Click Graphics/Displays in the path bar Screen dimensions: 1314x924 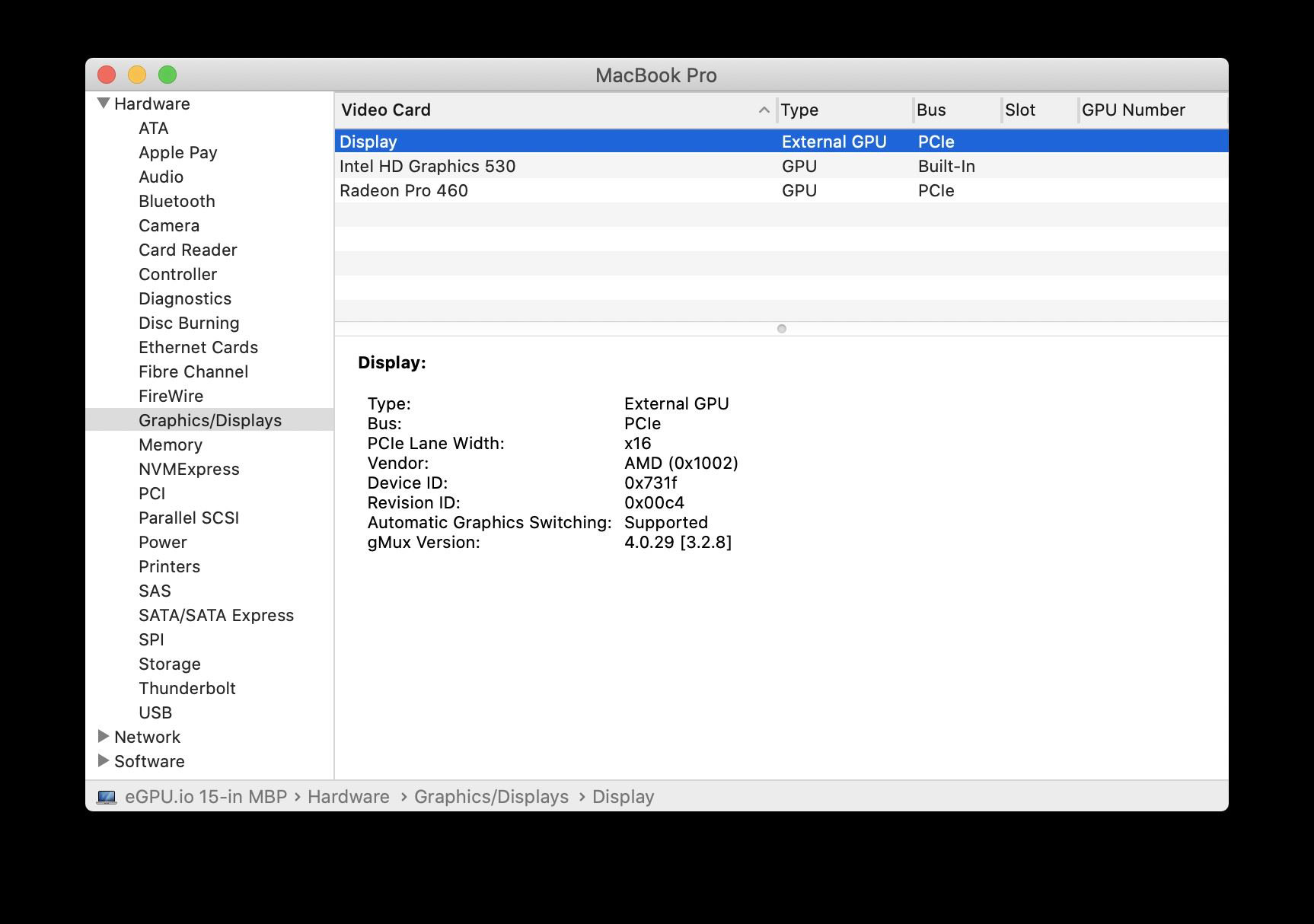point(491,797)
